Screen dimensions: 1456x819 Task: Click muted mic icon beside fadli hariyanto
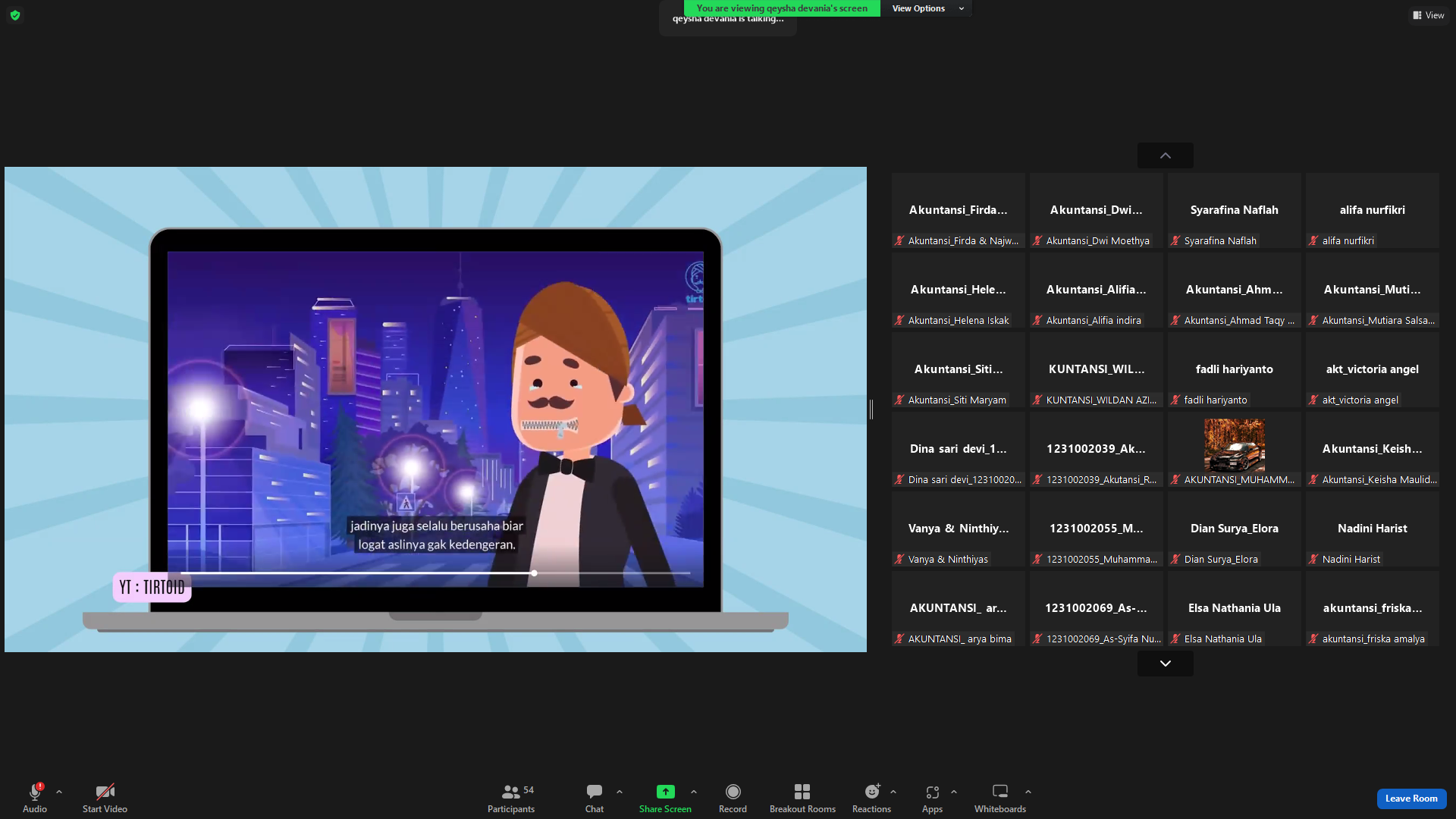click(1175, 400)
